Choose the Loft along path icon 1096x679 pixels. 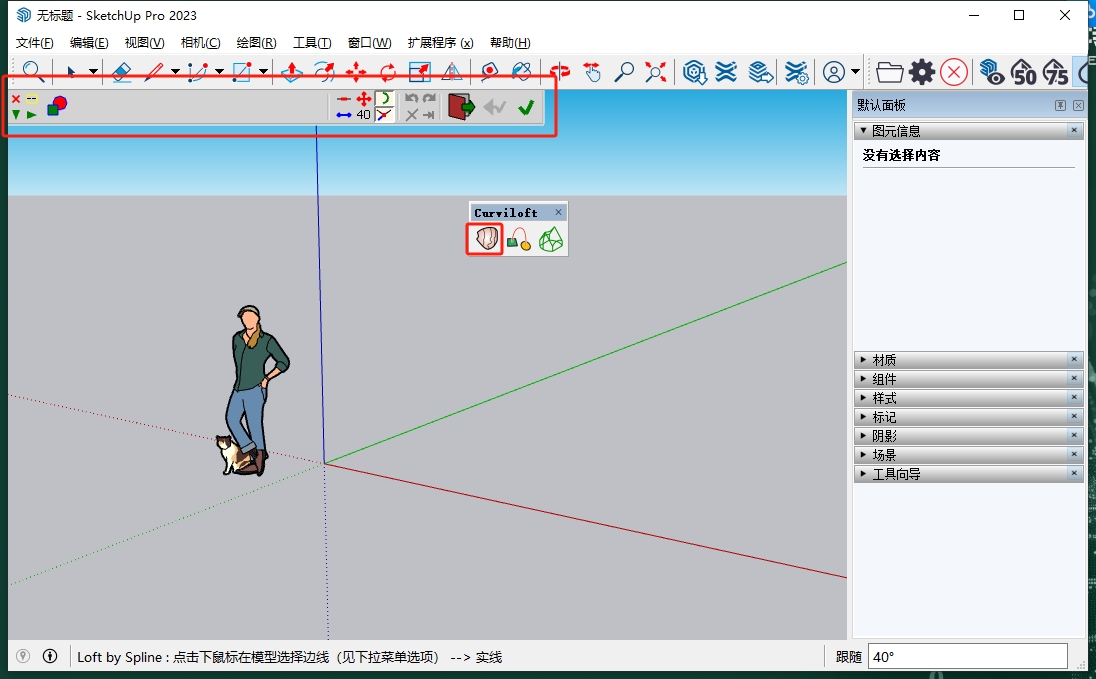(x=518, y=239)
